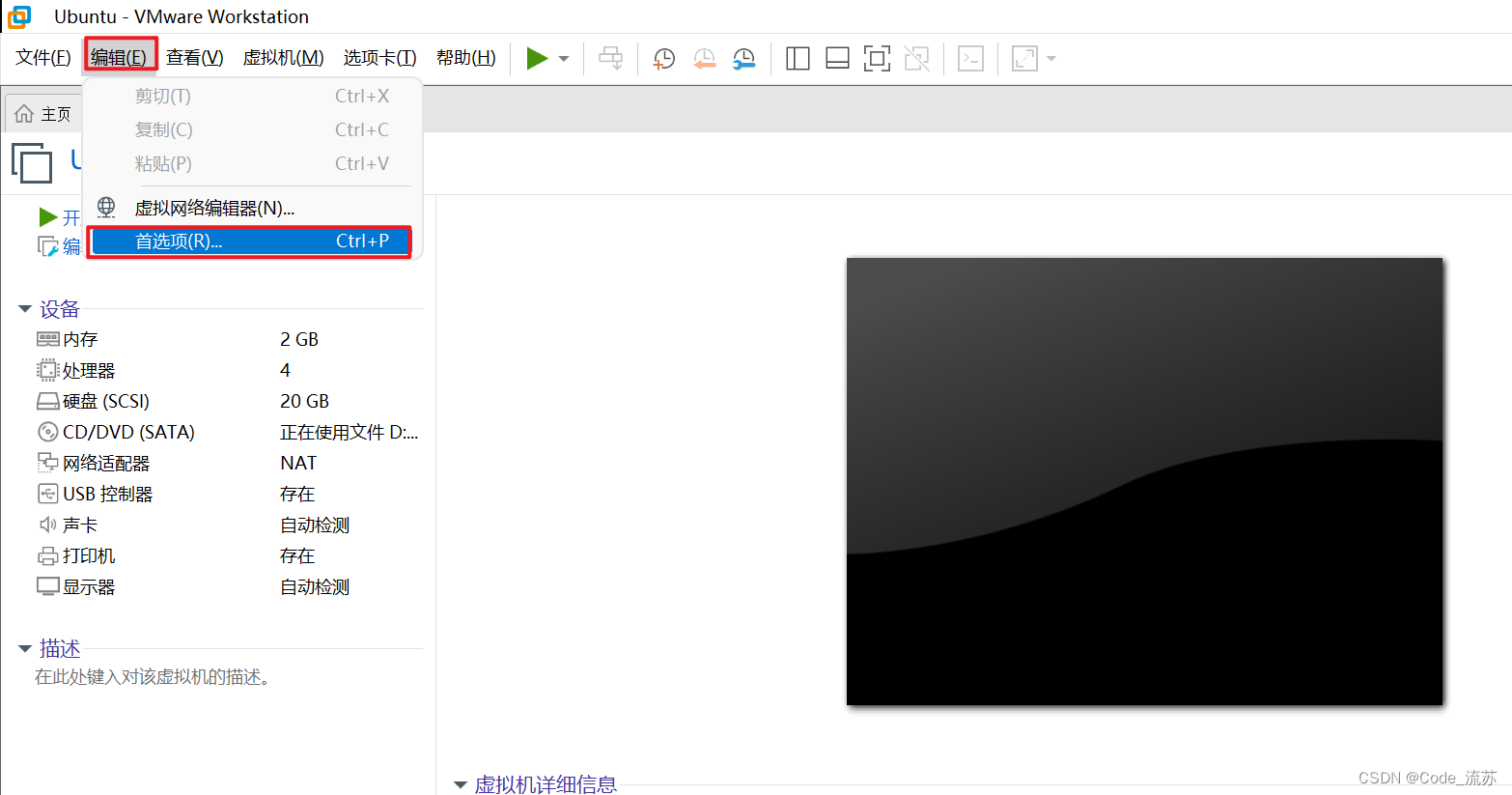Collapse the 虚拟机详细信息 section
Screen dimensions: 1512x795
click(461, 784)
